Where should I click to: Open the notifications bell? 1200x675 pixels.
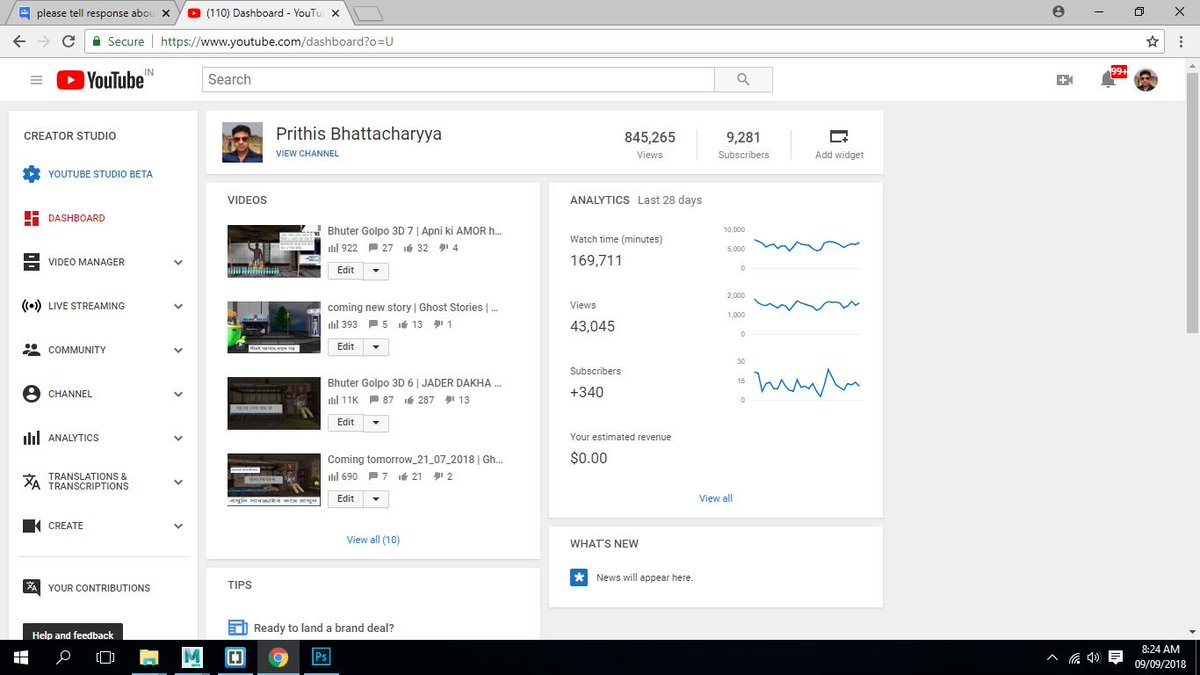coord(1108,80)
